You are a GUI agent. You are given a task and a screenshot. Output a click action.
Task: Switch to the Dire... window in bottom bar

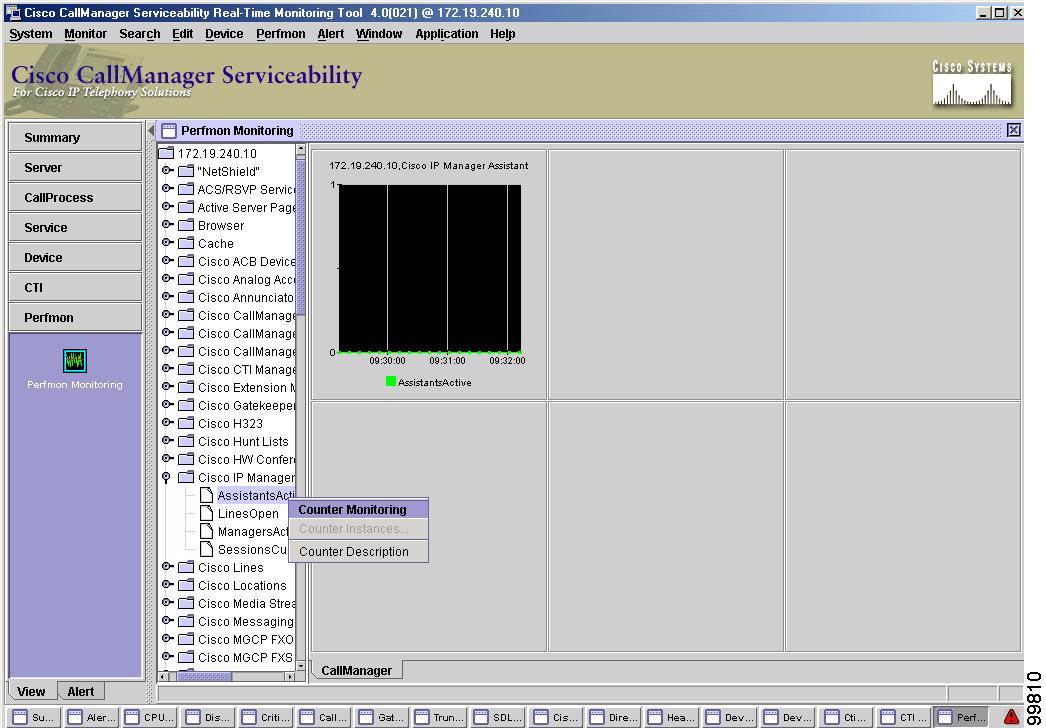(614, 717)
